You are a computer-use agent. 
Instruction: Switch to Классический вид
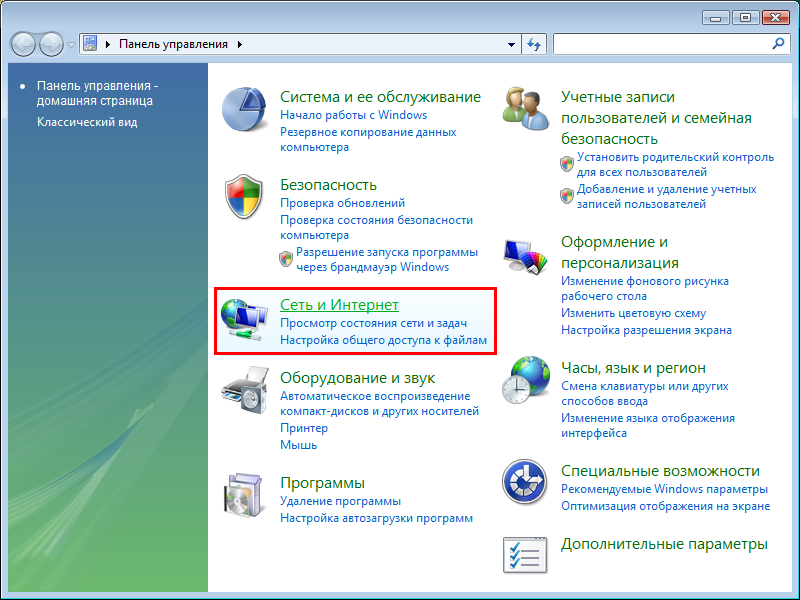(87, 122)
